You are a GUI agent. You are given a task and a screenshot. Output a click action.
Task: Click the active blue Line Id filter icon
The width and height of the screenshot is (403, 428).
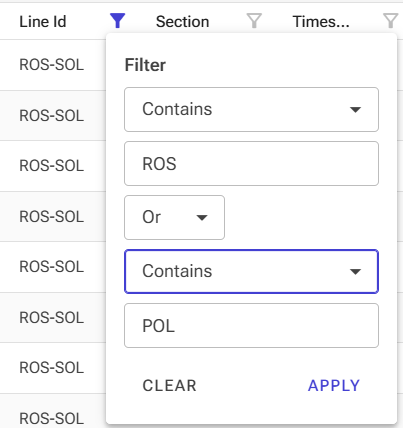(x=117, y=21)
